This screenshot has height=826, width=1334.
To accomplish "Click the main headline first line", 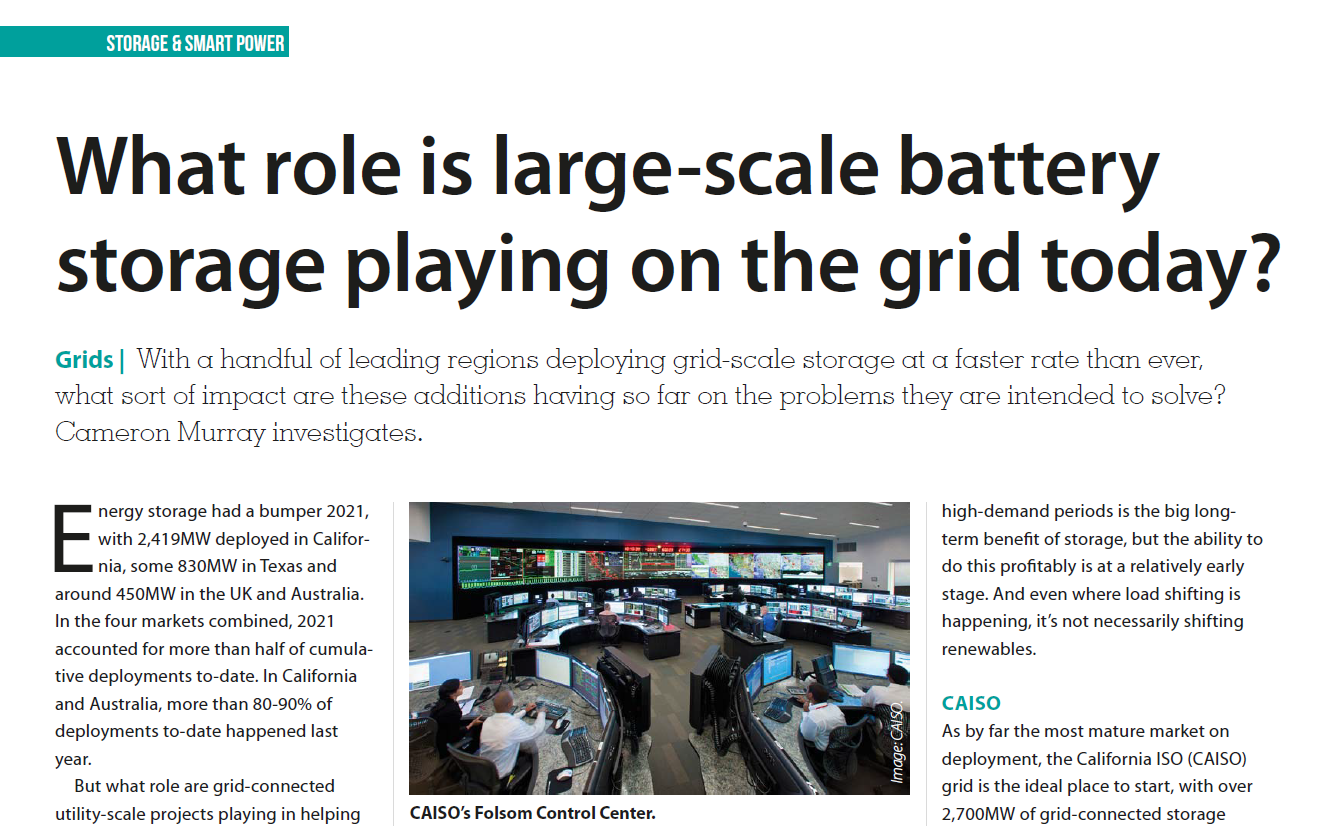I will [608, 166].
